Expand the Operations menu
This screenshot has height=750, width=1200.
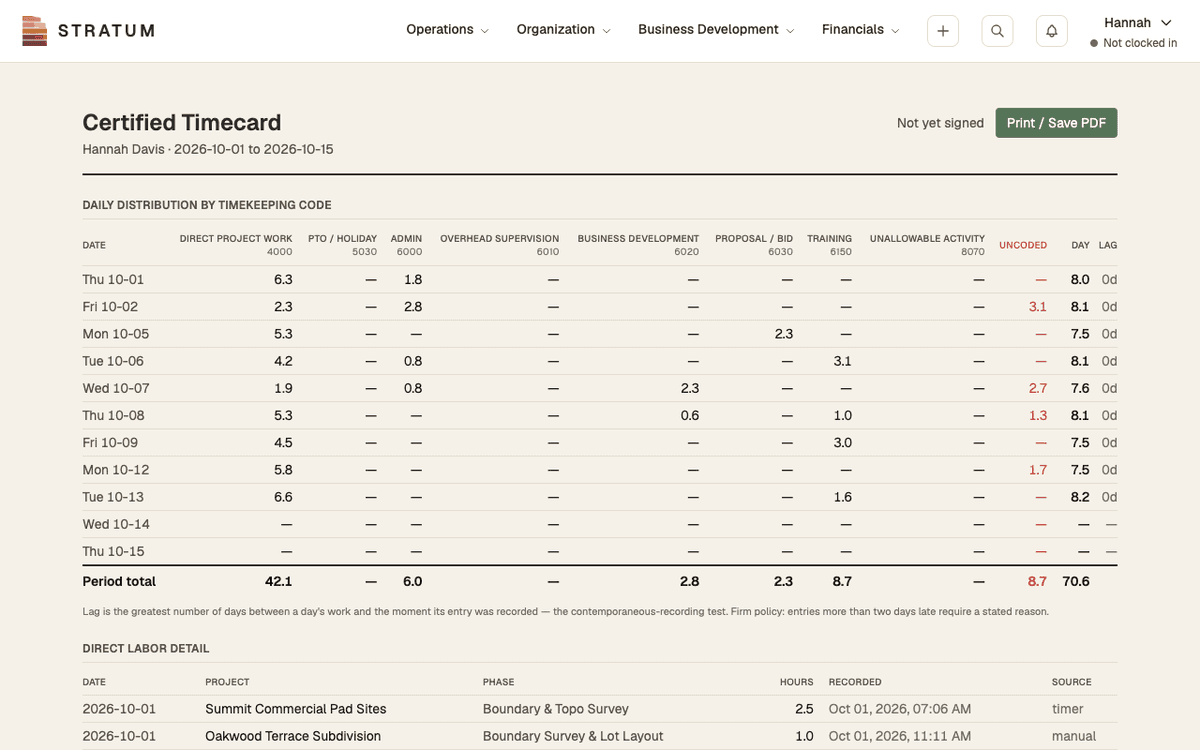click(x=448, y=30)
